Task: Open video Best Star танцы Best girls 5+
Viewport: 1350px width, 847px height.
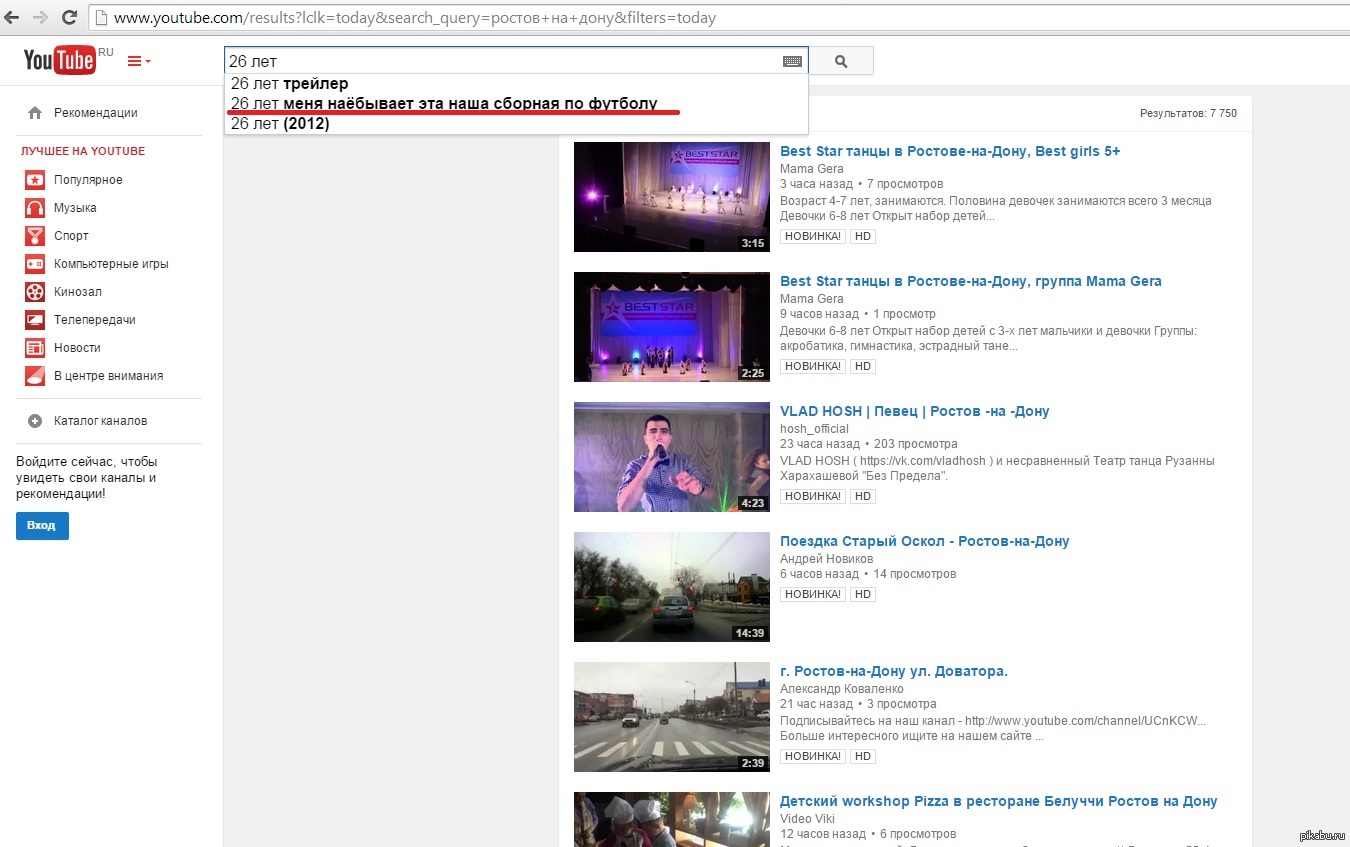Action: [950, 151]
